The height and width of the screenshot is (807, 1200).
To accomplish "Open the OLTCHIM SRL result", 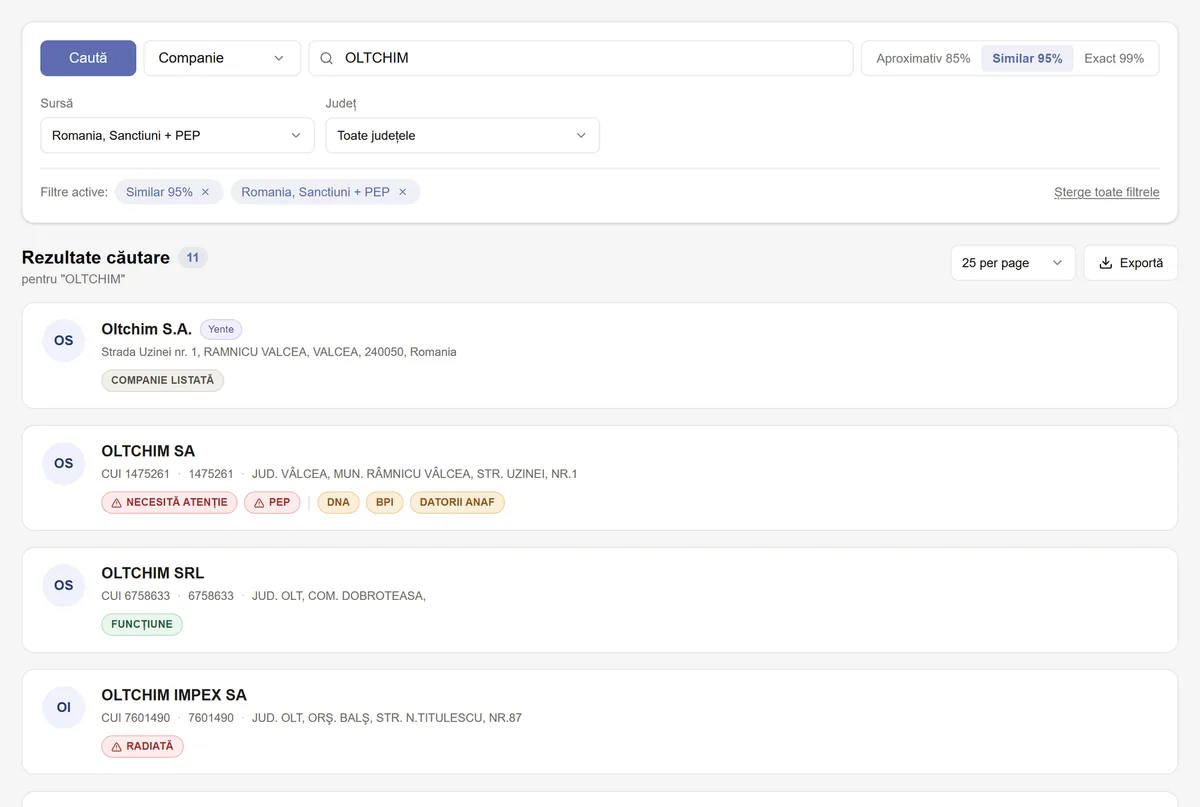I will [600, 600].
